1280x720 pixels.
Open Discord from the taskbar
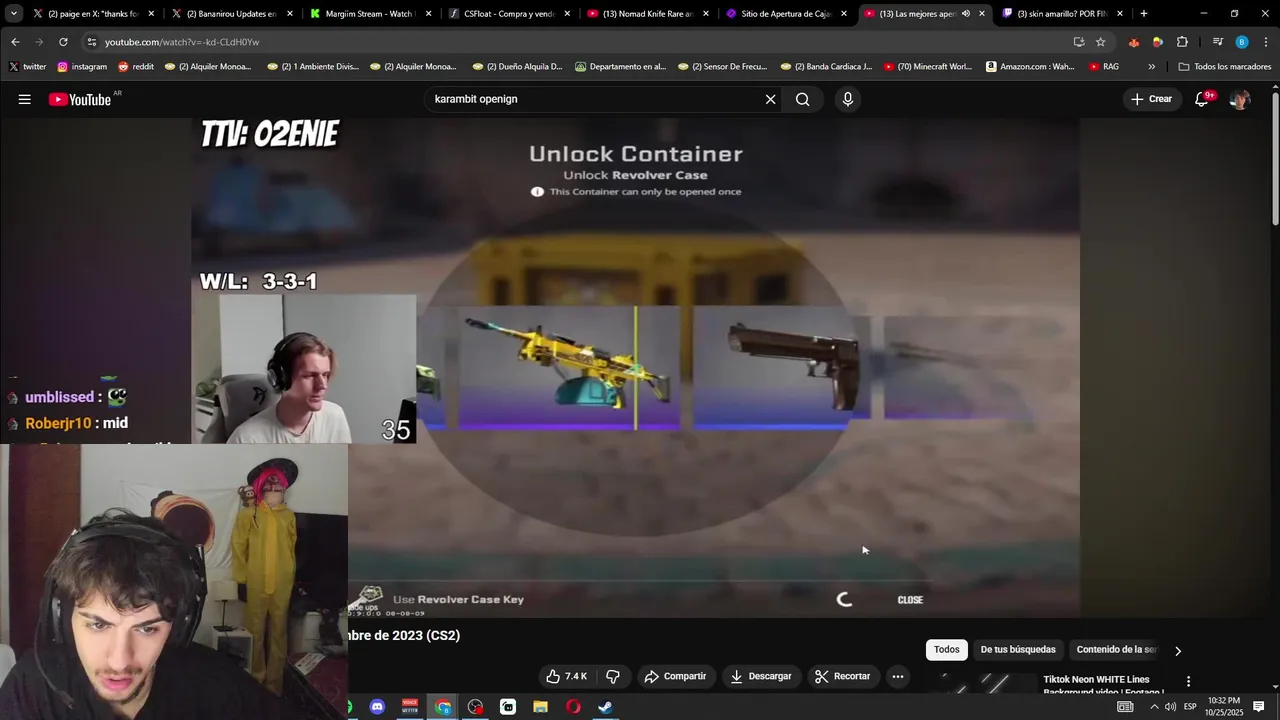pyautogui.click(x=377, y=707)
